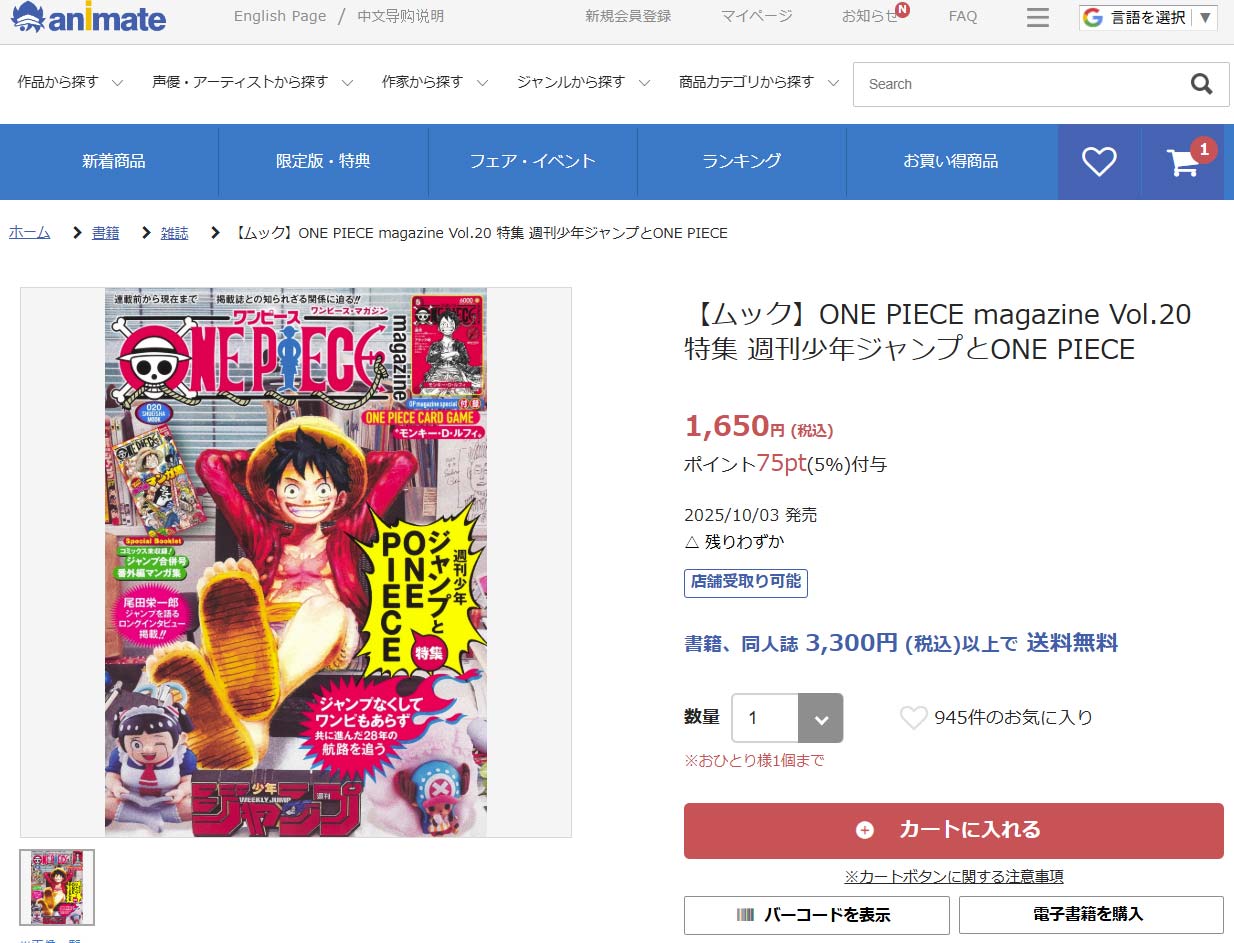Open the shopping cart icon

1183,162
